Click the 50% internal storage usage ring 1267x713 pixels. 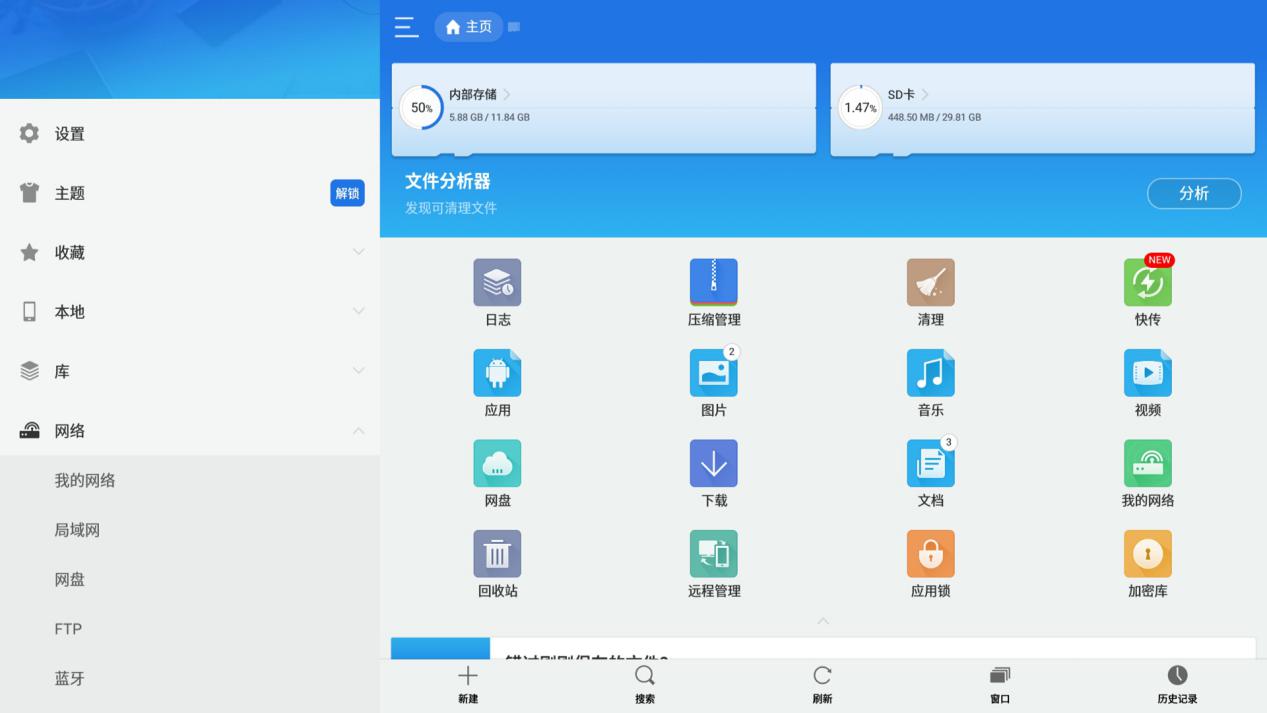pyautogui.click(x=421, y=108)
